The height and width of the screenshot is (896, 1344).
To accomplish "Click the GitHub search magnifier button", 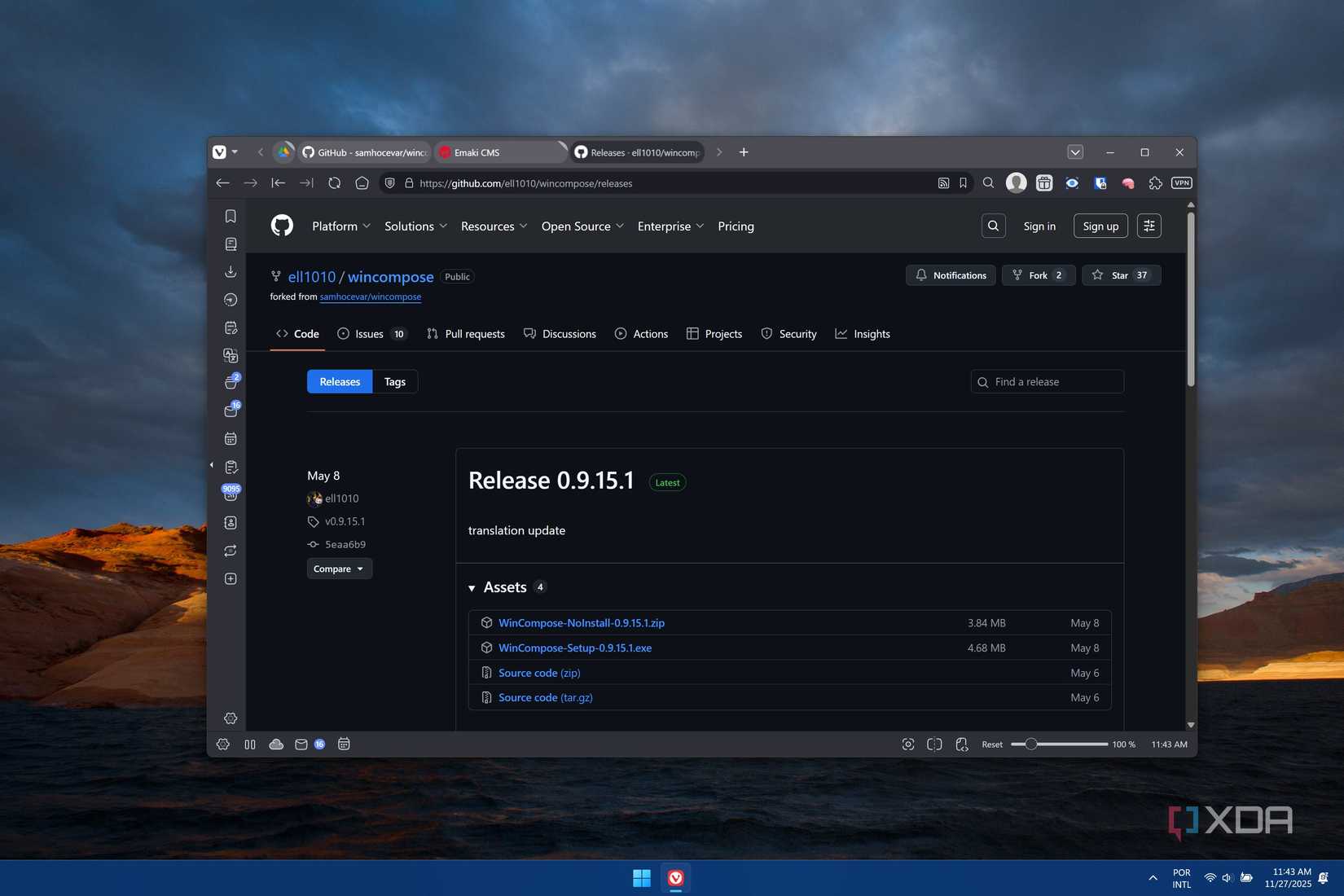I will click(993, 226).
